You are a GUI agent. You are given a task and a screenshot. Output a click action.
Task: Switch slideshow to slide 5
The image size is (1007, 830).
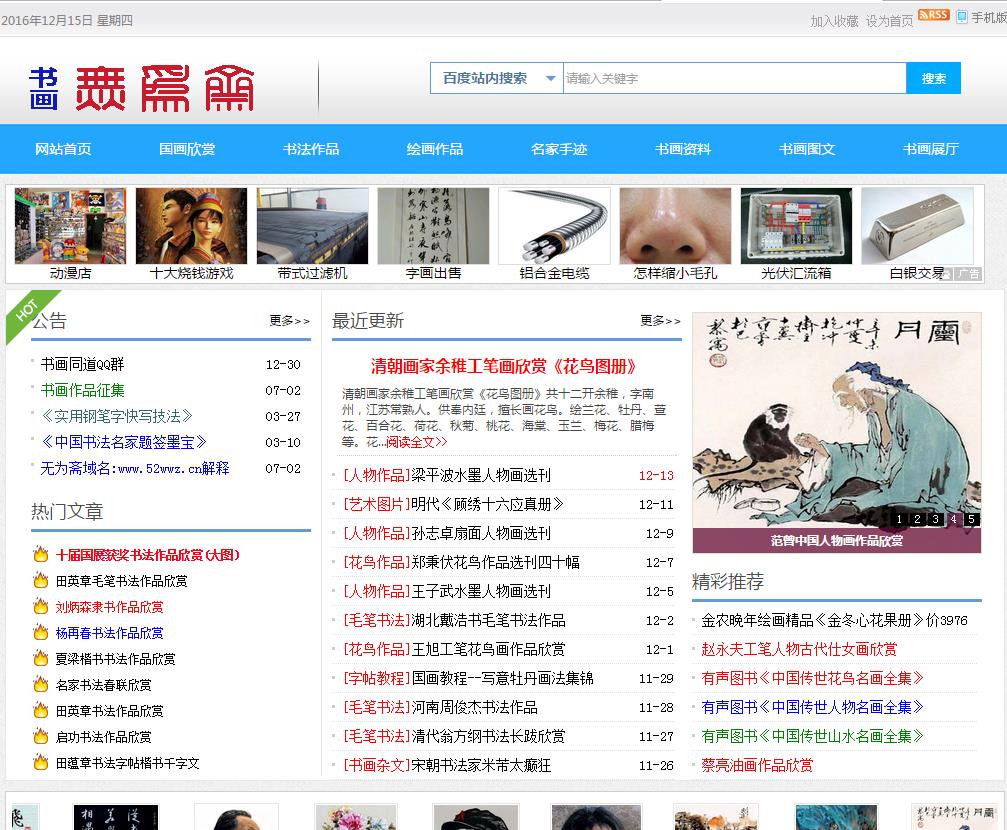click(x=971, y=519)
